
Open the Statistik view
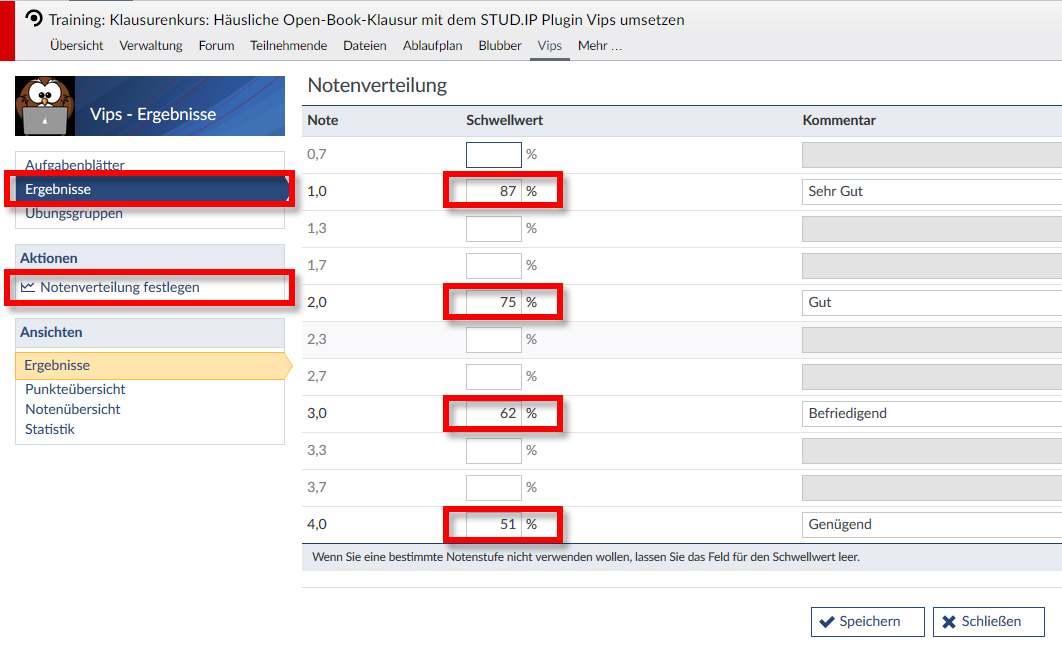click(x=49, y=429)
